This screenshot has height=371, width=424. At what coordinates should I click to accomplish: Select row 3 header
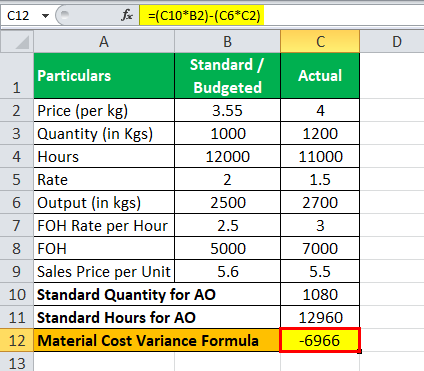pos(17,133)
